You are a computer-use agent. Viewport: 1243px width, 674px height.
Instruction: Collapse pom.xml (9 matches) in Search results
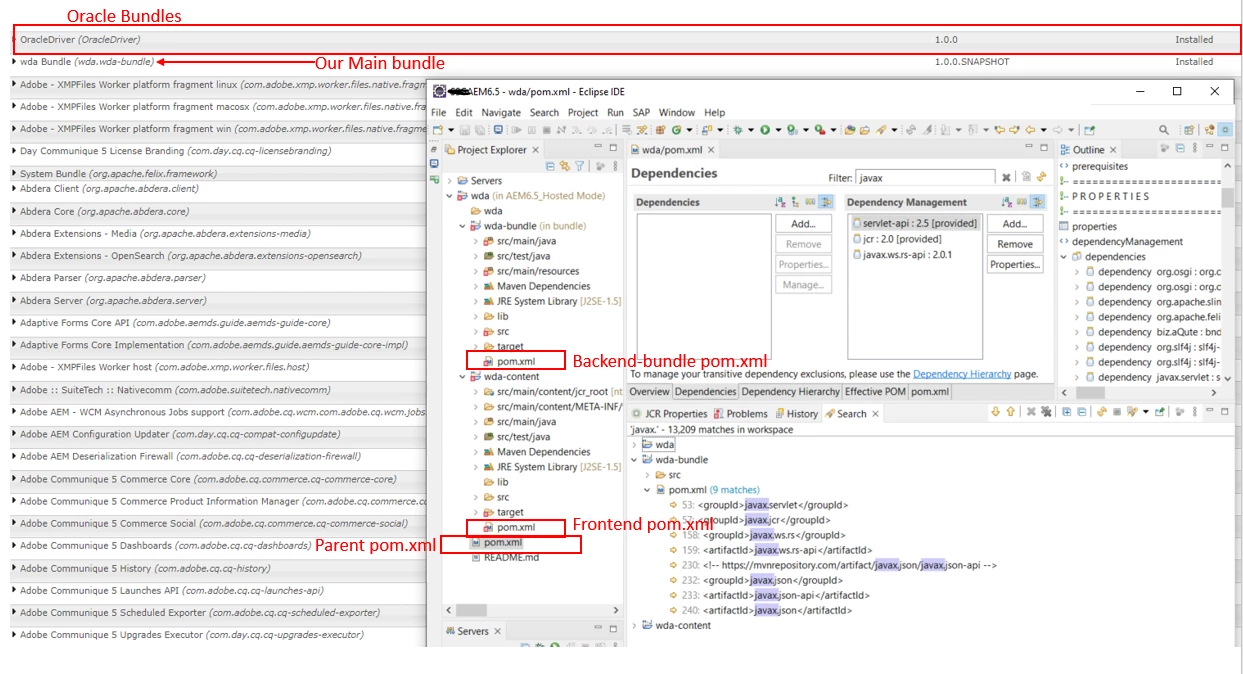647,490
